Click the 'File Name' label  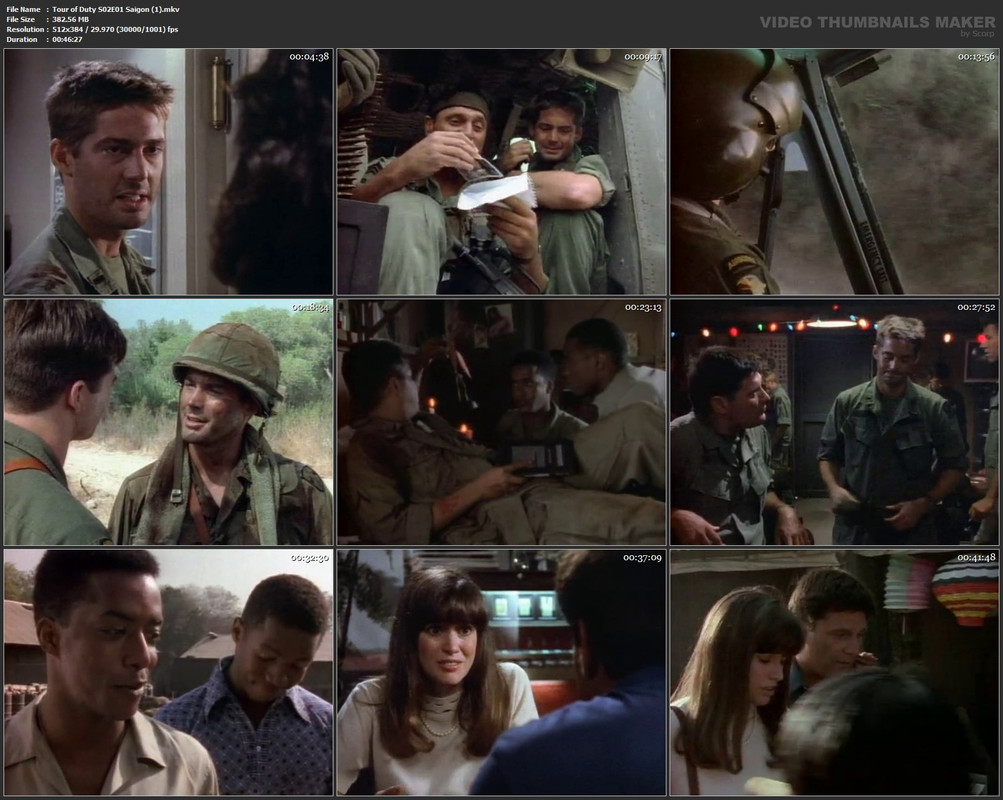pyautogui.click(x=23, y=10)
